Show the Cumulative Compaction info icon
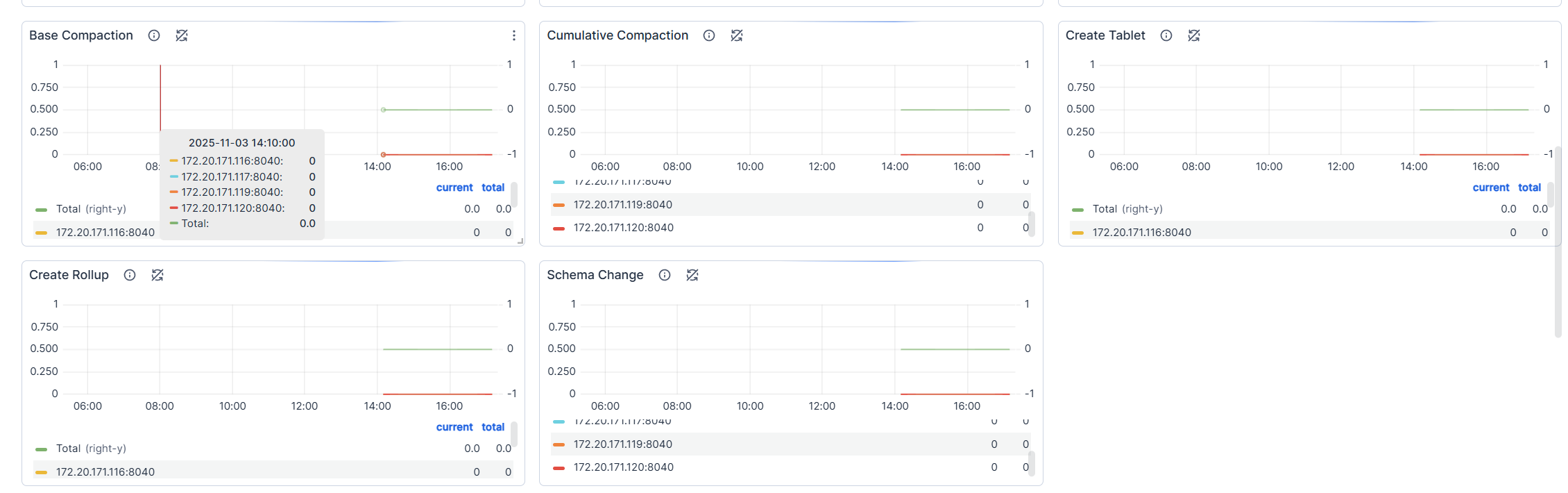 (709, 35)
